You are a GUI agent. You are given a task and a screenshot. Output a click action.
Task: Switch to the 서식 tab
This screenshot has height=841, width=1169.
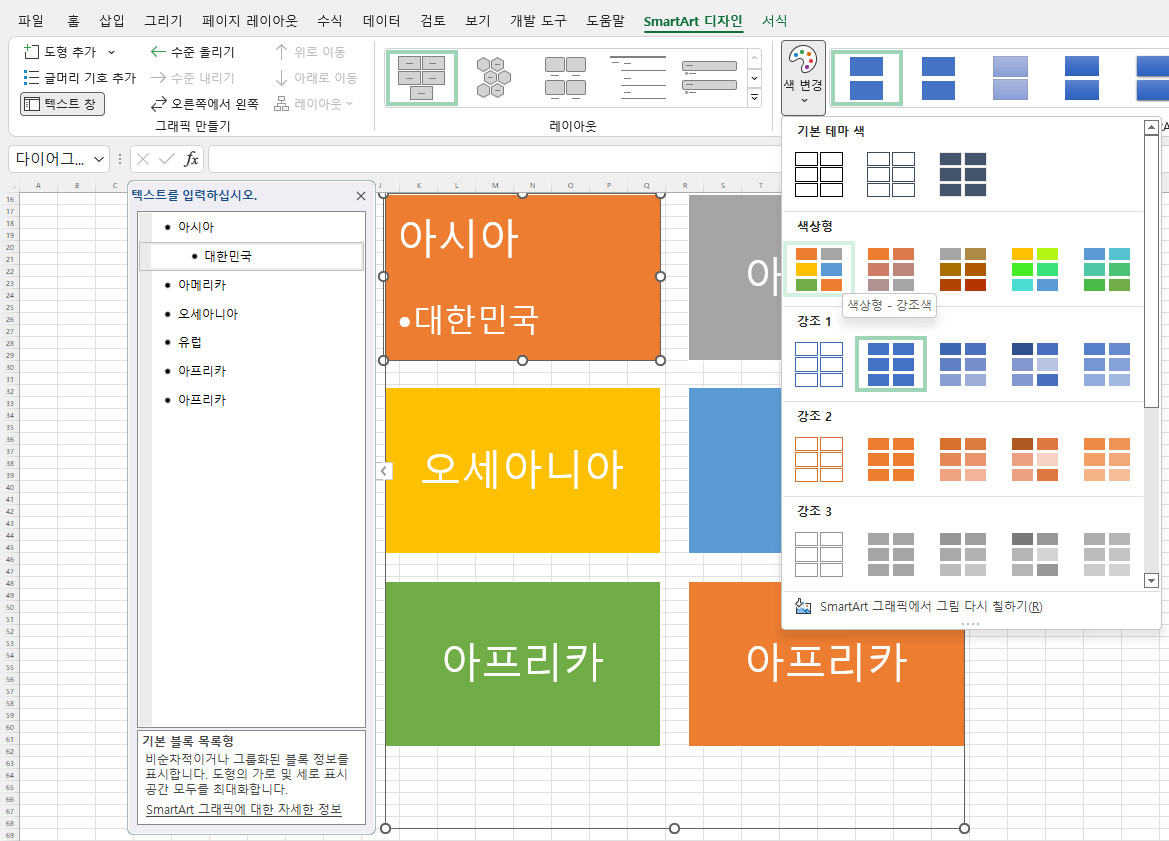point(775,21)
